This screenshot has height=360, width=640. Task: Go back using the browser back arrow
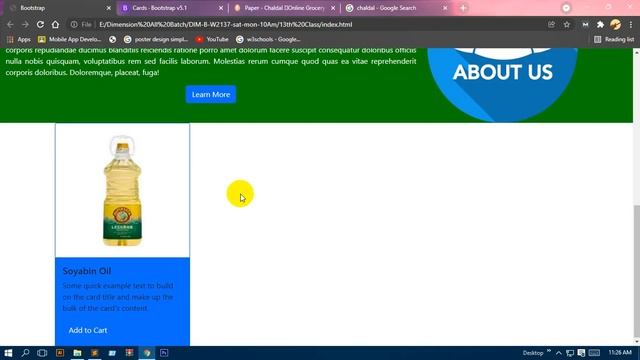click(x=10, y=24)
